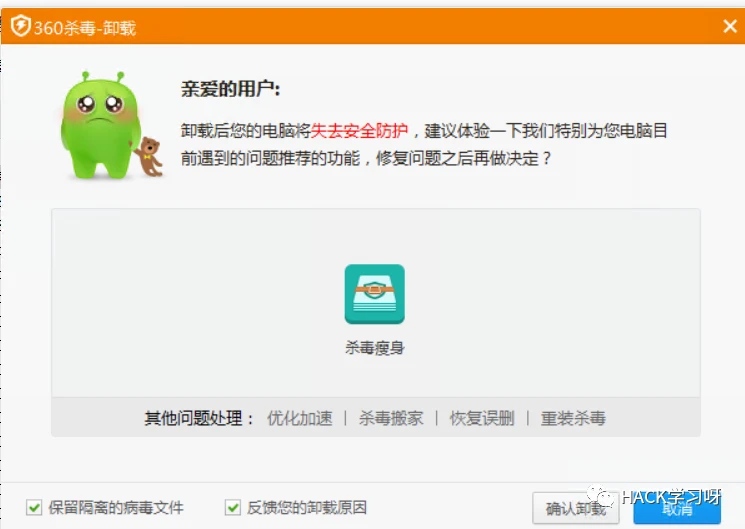This screenshot has width=745, height=529.
Task: Click the 360杀毒-卸载 title text
Action: click(x=84, y=28)
